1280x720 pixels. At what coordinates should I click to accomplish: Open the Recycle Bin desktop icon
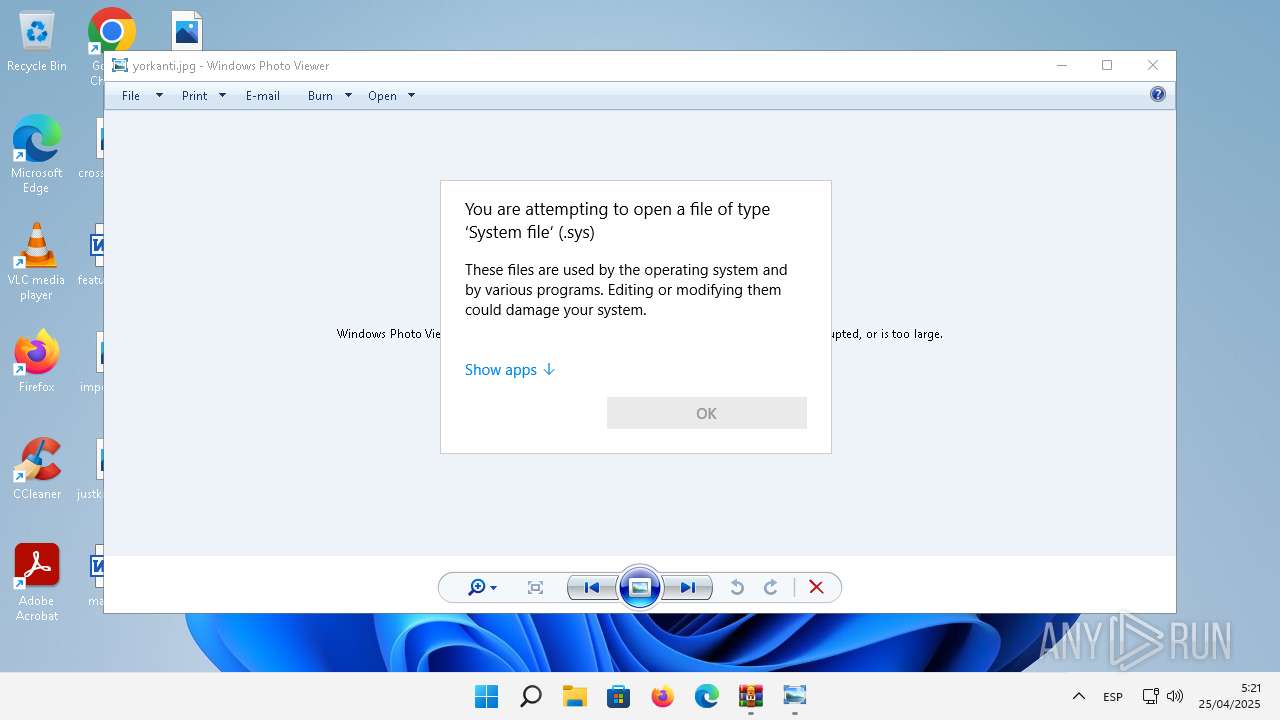click(x=37, y=42)
